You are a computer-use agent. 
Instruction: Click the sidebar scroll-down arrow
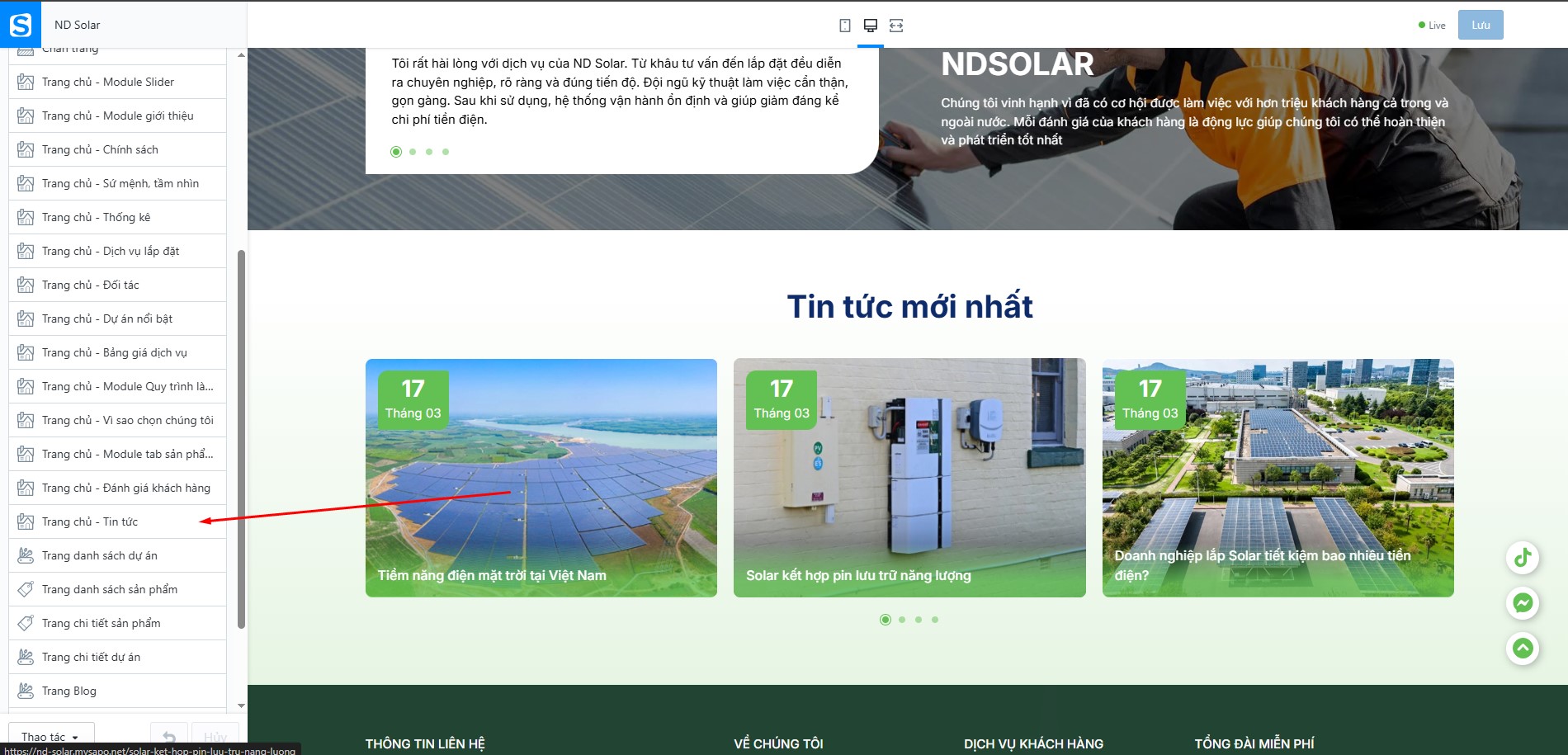tap(241, 705)
